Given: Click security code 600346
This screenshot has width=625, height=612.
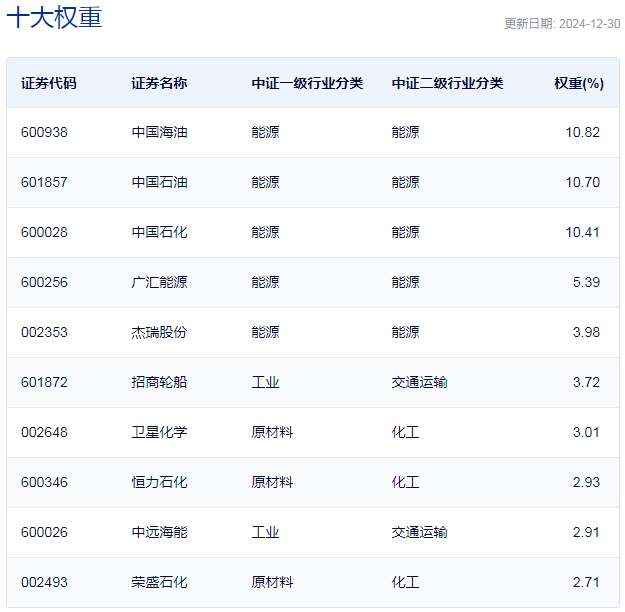Looking at the screenshot, I should [x=44, y=482].
